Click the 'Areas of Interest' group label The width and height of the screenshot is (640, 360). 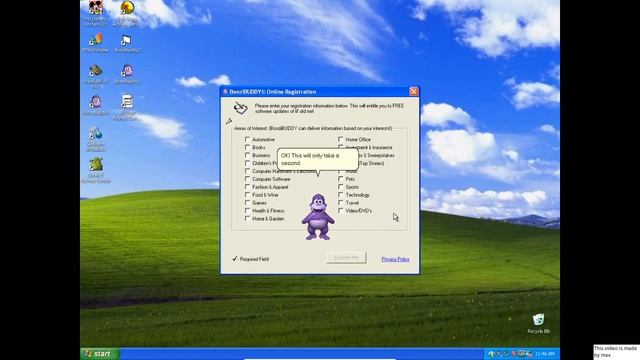point(313,128)
